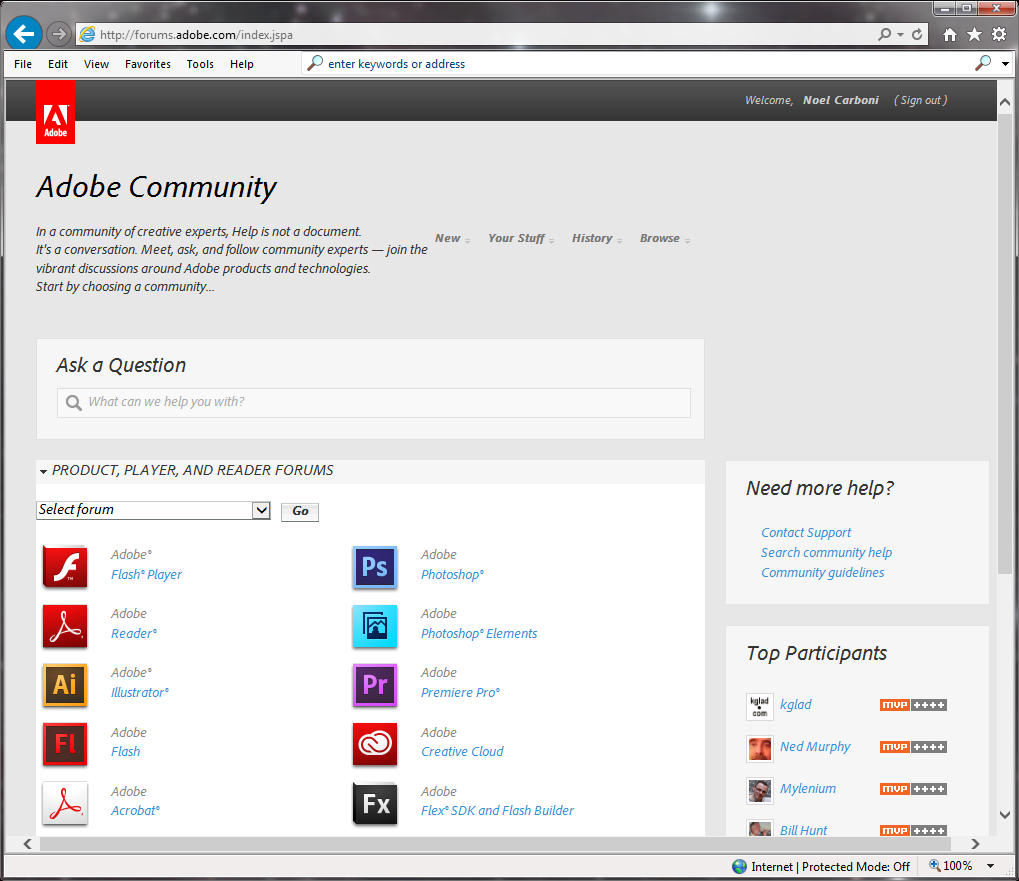Open the browser Tools gear icon
Viewport: 1019px width, 881px height.
pos(999,34)
